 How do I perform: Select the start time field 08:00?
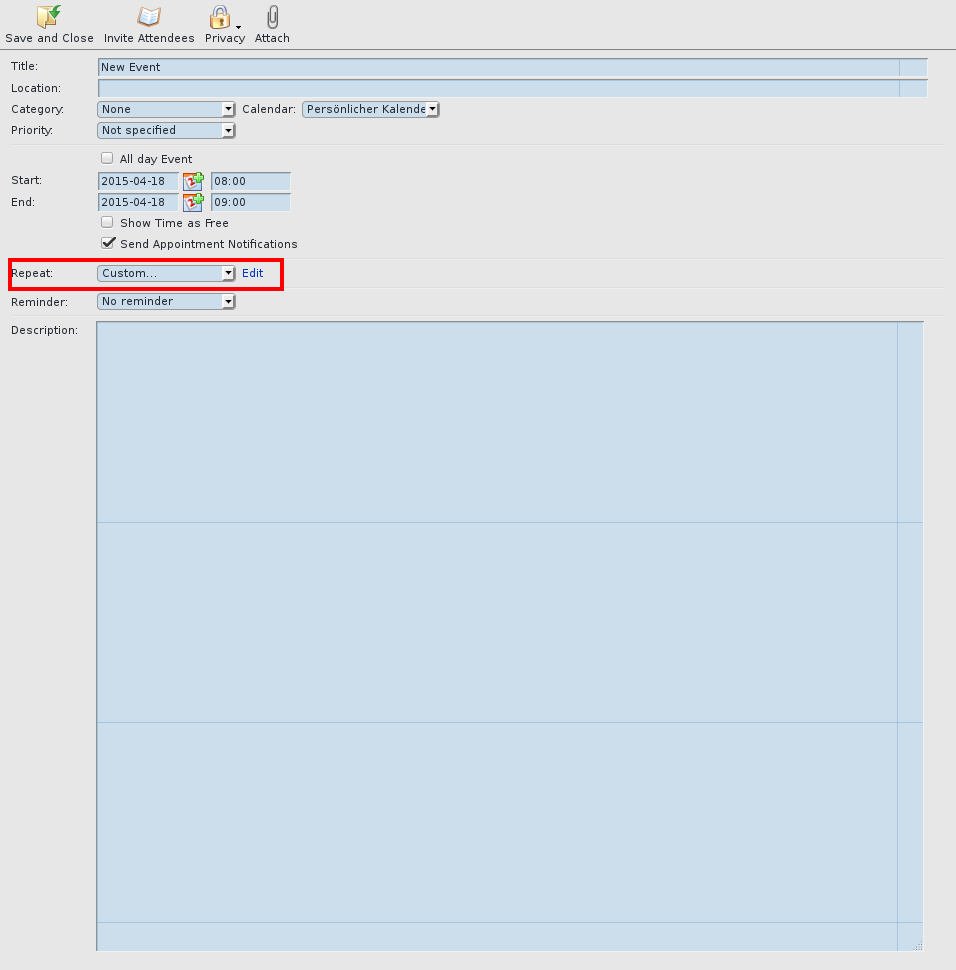[x=250, y=181]
